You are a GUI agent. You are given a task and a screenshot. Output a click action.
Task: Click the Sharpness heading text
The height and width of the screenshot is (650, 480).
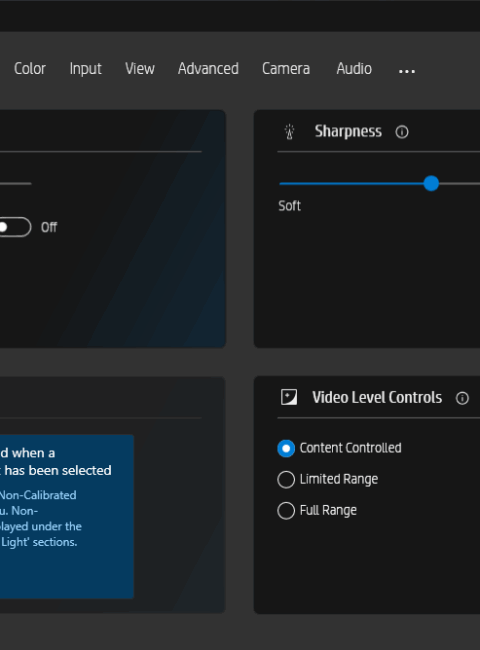[x=348, y=131]
